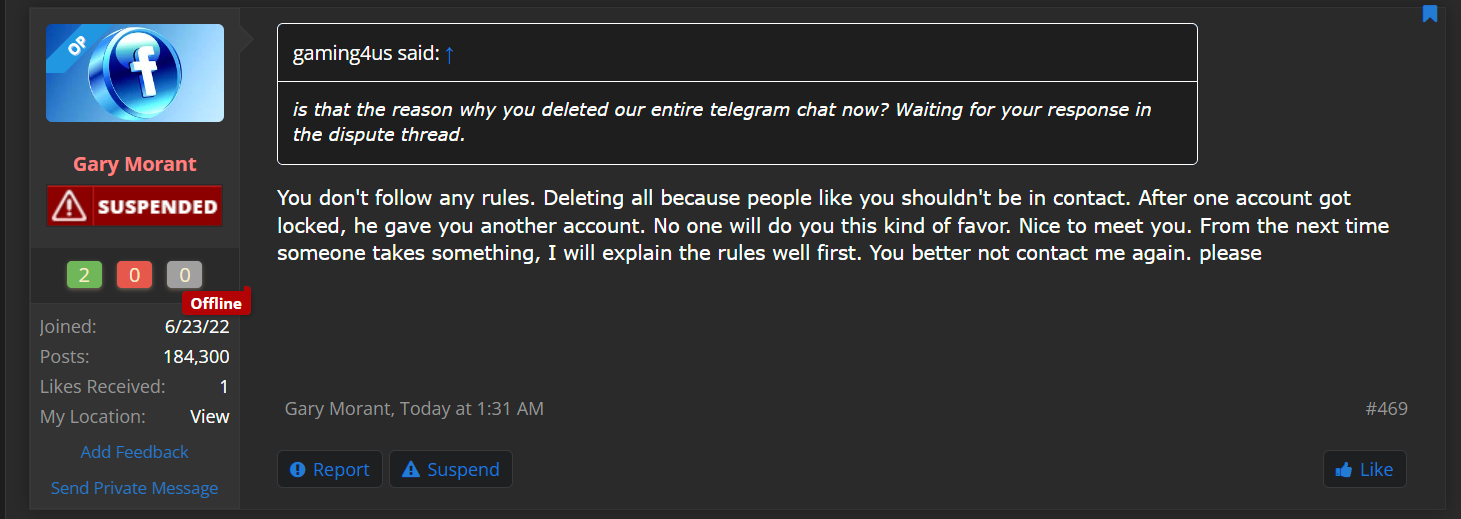Click the Offline status badge
The width and height of the screenshot is (1461, 519).
[216, 303]
